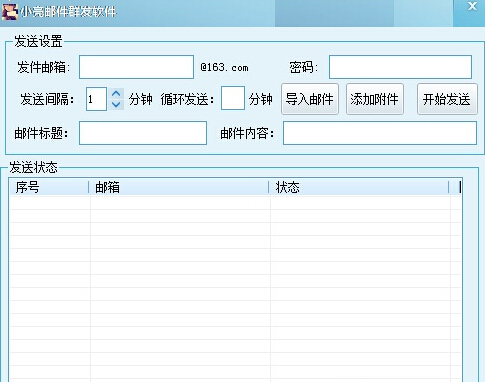The width and height of the screenshot is (485, 382).
Task: Focus the 发件邮箱 input field
Action: pyautogui.click(x=136, y=67)
